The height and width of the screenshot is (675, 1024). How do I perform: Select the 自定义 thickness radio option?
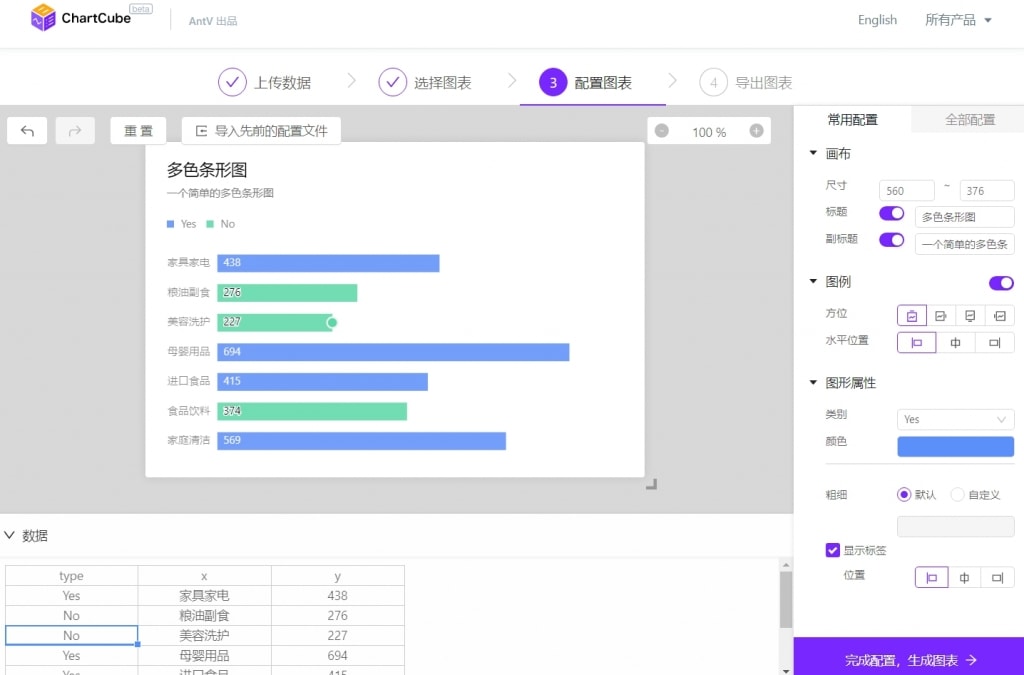point(957,494)
